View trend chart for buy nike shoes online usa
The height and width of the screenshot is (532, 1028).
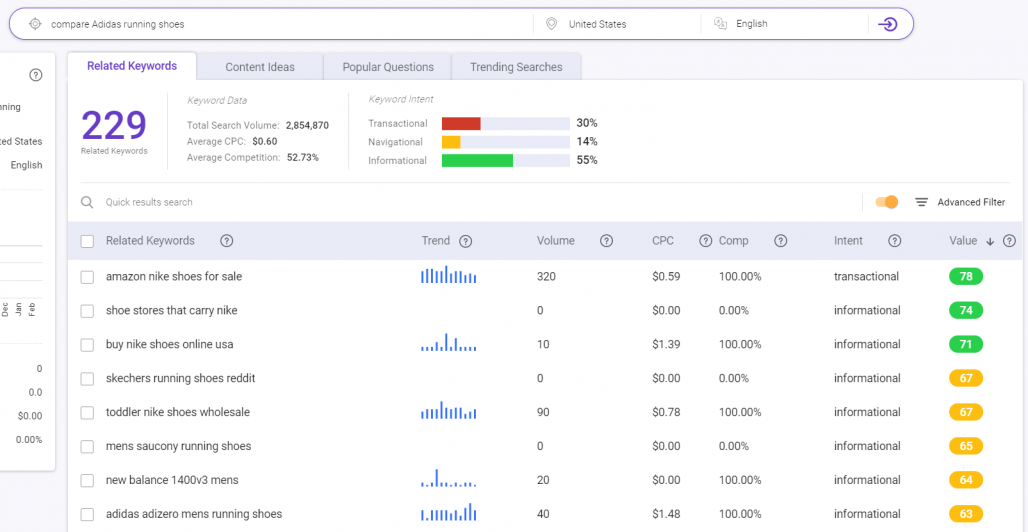click(448, 342)
